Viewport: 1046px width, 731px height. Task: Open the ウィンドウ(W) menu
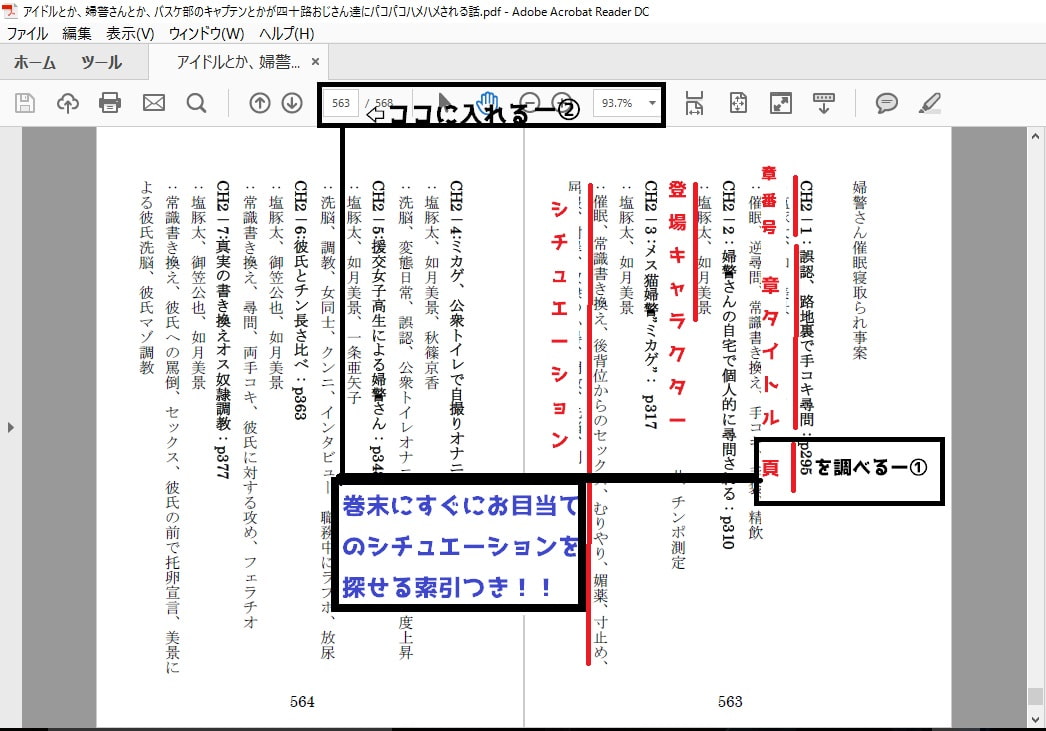point(206,33)
